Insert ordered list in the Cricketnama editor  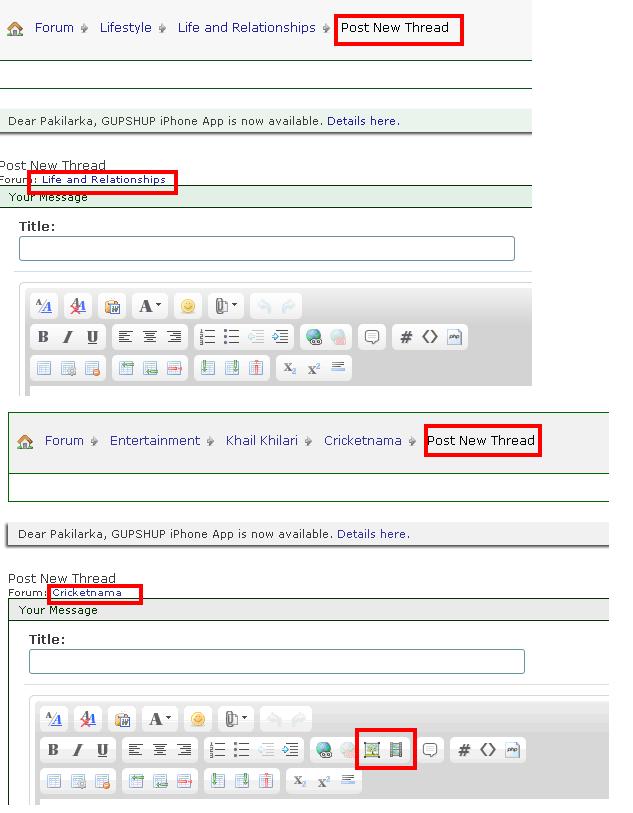click(217, 750)
